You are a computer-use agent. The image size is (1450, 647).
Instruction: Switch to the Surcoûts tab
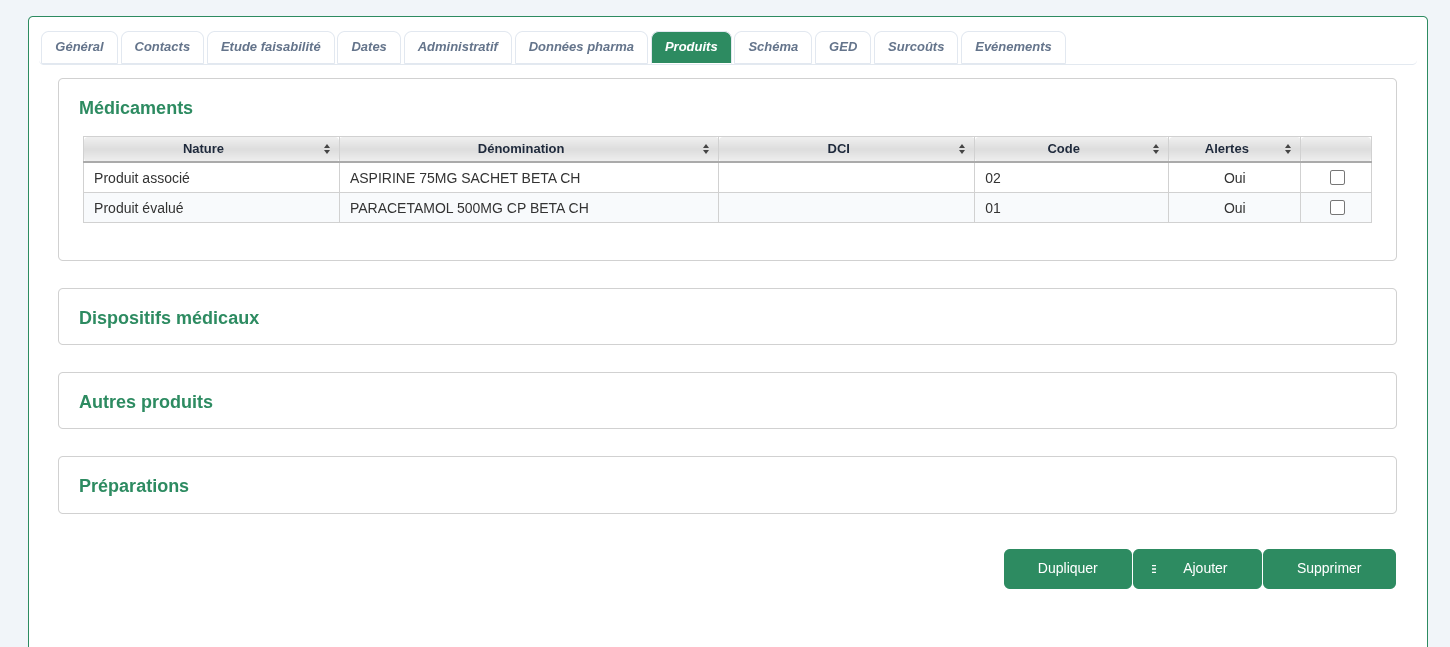tap(916, 47)
